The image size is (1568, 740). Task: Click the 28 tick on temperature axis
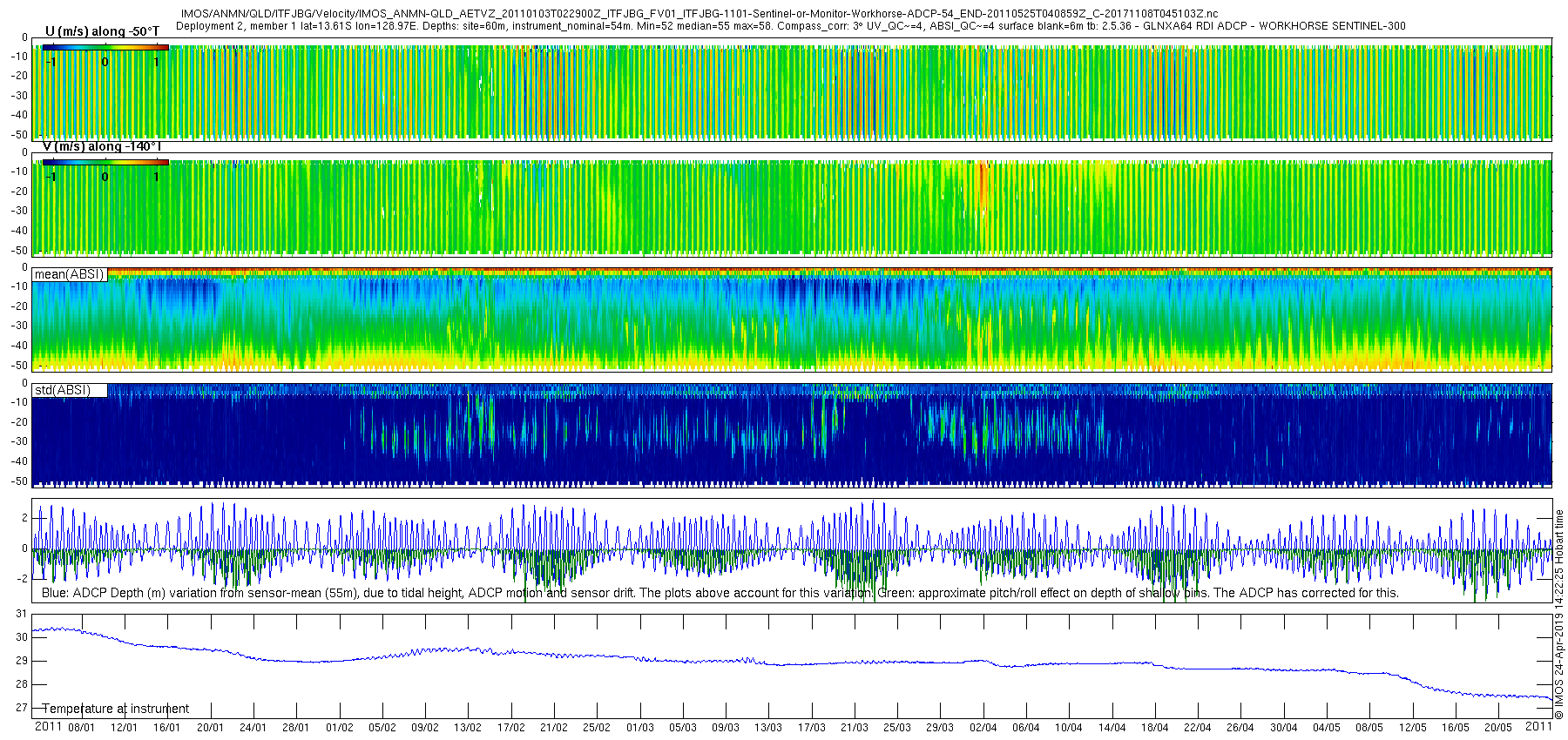coord(22,684)
